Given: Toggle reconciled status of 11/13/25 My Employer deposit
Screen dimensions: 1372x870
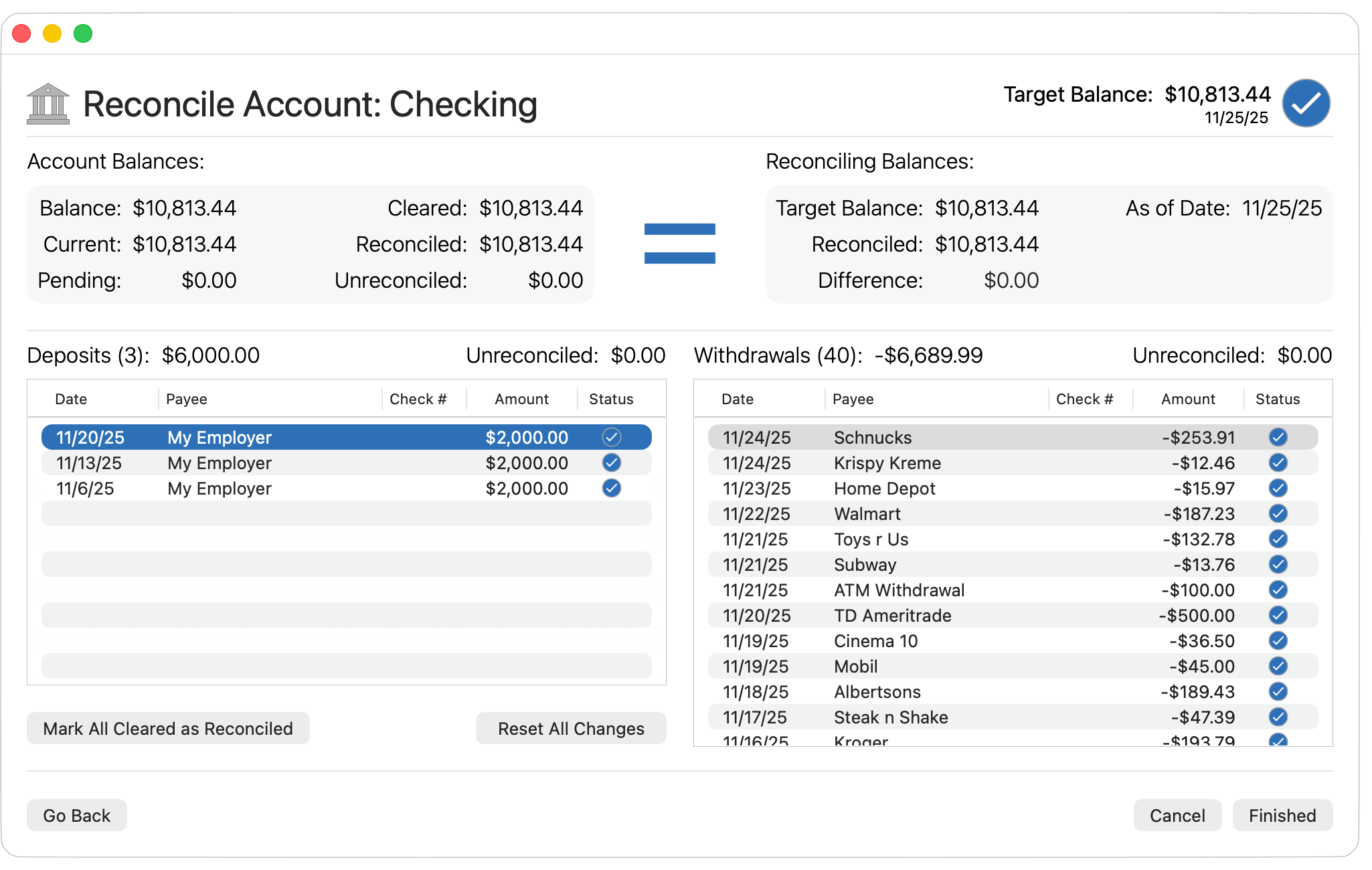Looking at the screenshot, I should pyautogui.click(x=611, y=462).
